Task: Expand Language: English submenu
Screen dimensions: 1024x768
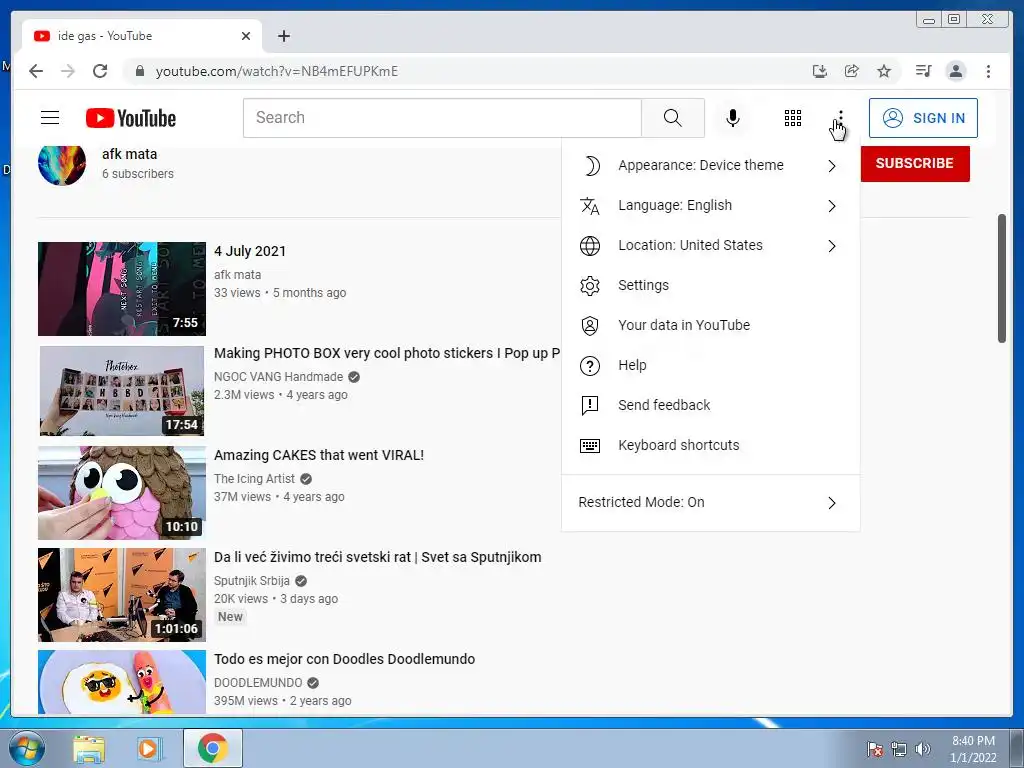Action: [x=711, y=206]
